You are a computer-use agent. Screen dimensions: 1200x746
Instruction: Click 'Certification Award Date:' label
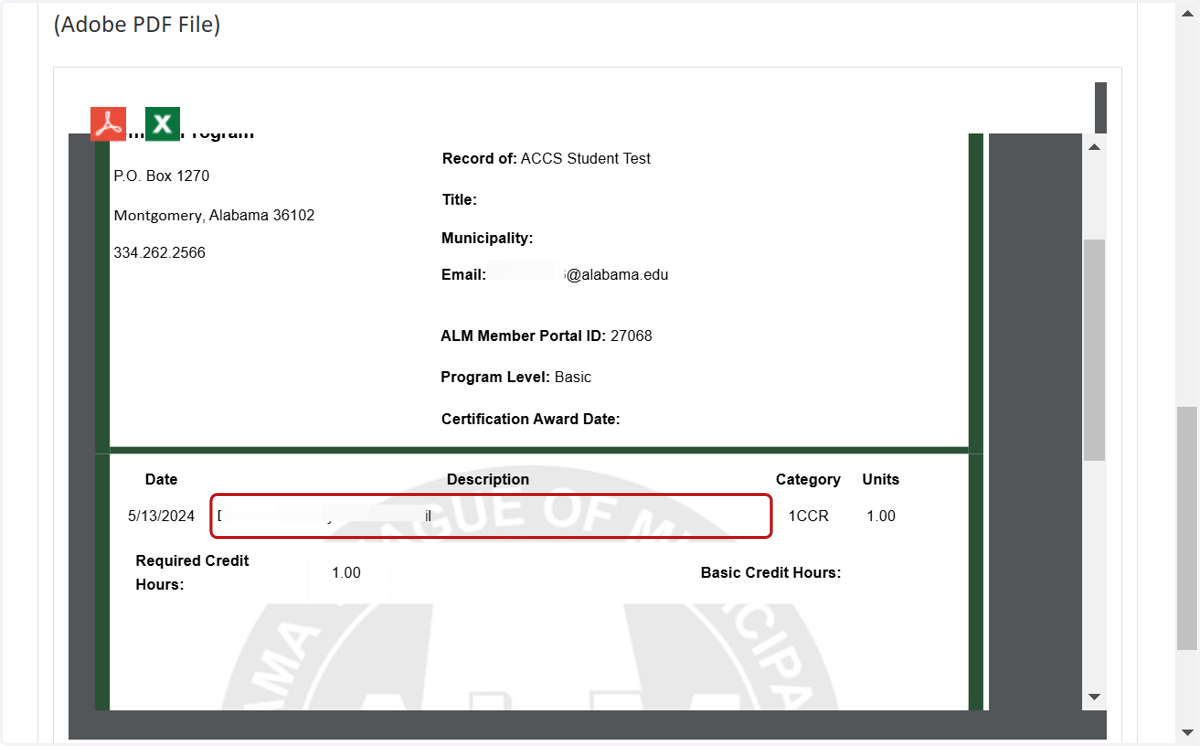[x=531, y=419]
